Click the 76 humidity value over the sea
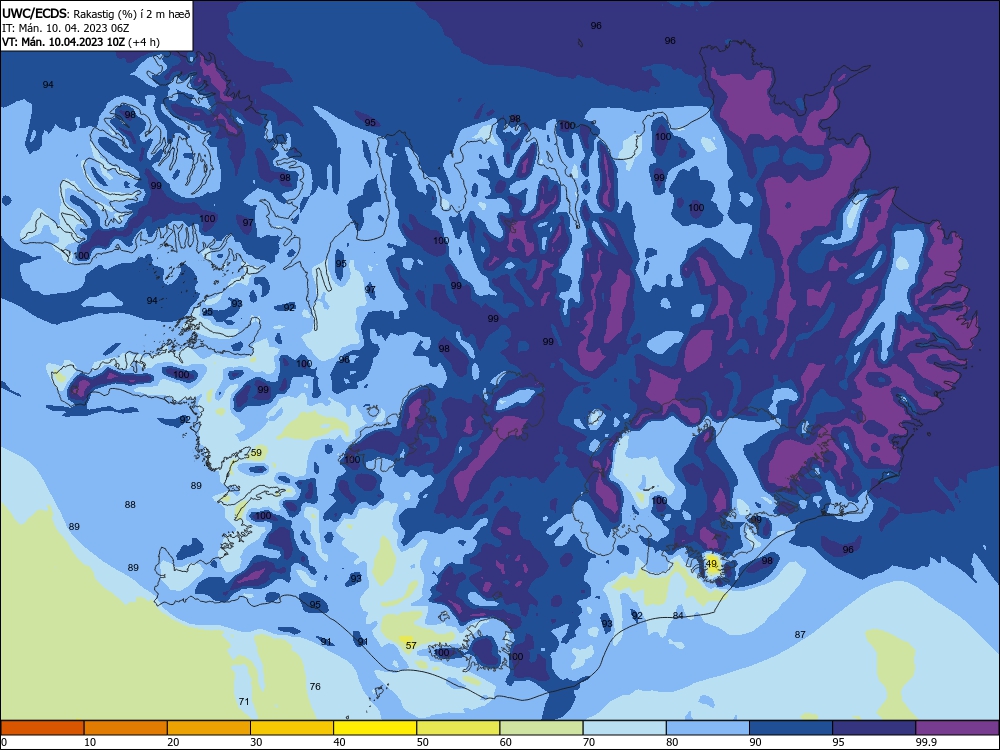 coord(315,686)
